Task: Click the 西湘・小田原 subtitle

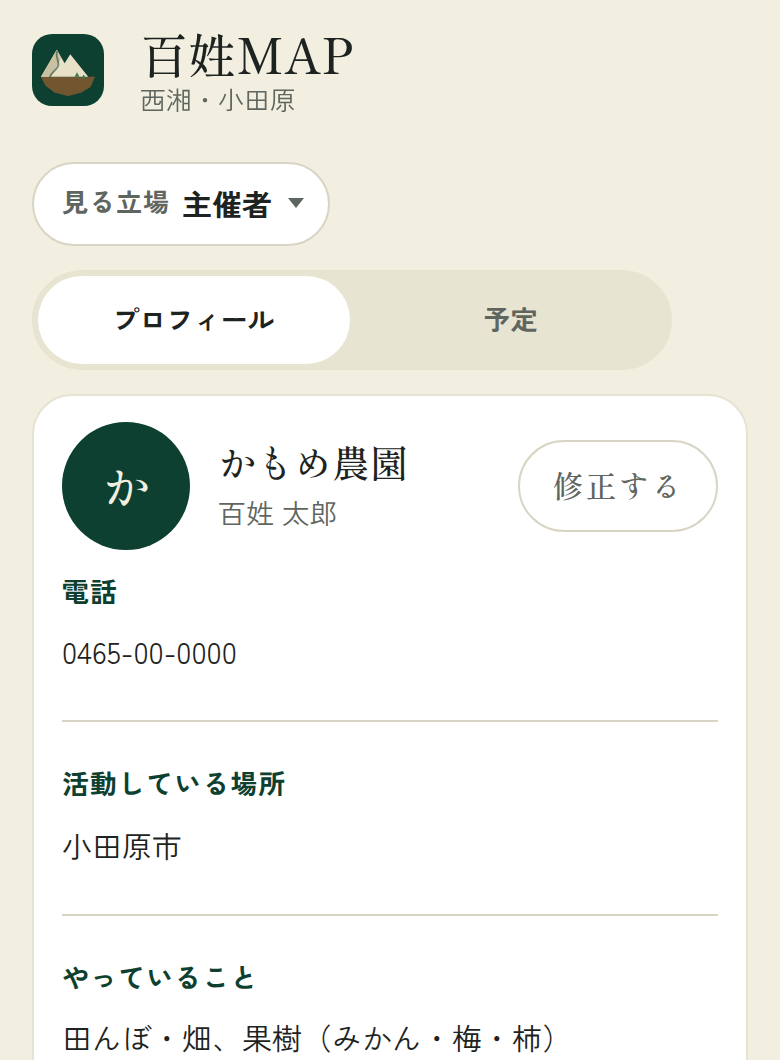Action: 218,101
